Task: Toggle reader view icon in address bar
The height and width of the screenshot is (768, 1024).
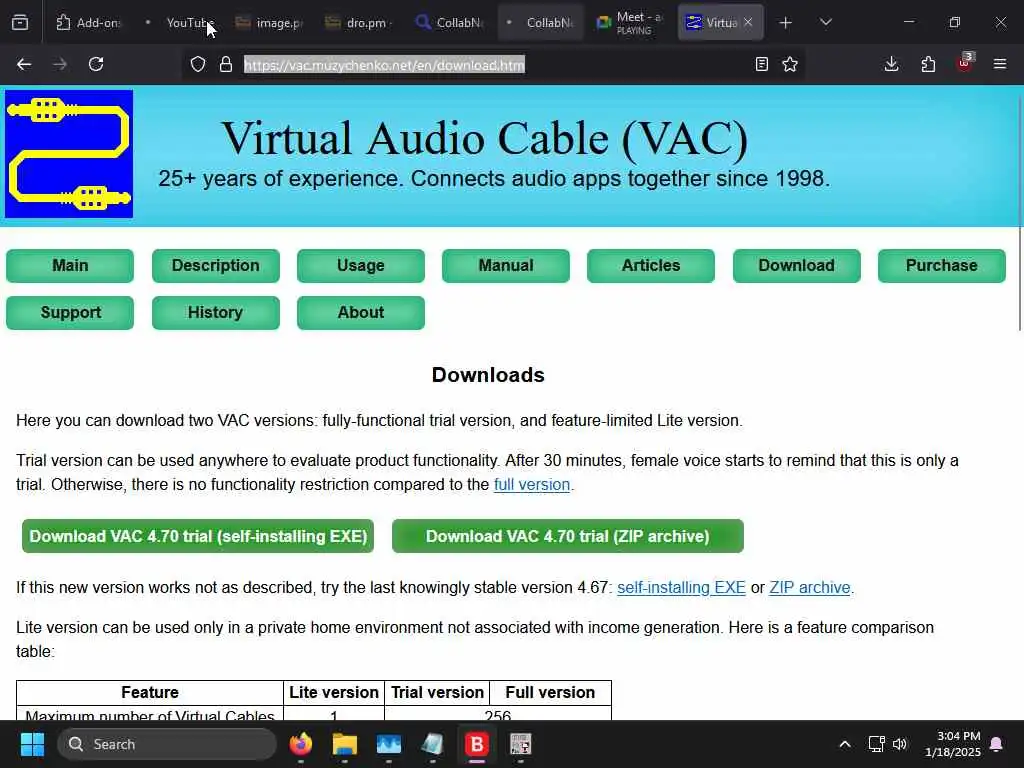Action: click(761, 64)
